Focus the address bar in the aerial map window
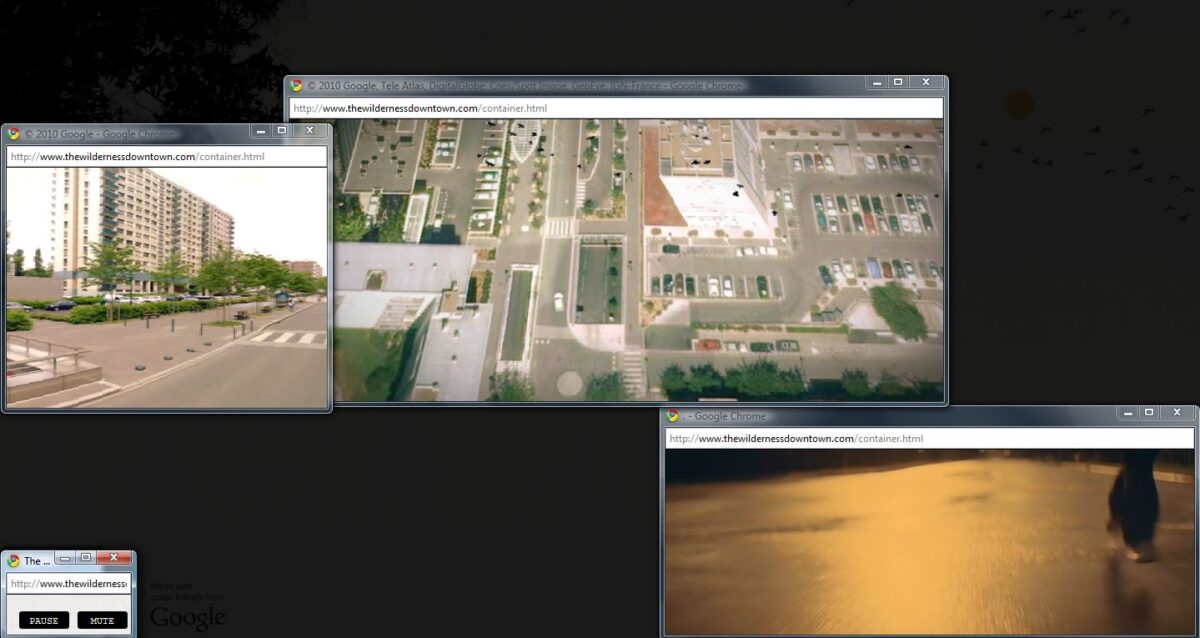 click(615, 108)
